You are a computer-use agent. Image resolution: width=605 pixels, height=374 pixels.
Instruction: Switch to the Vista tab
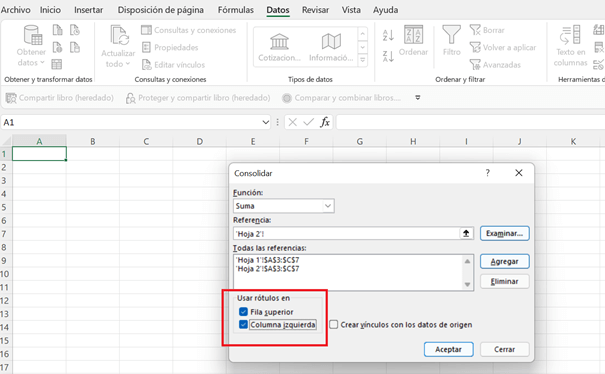point(351,10)
